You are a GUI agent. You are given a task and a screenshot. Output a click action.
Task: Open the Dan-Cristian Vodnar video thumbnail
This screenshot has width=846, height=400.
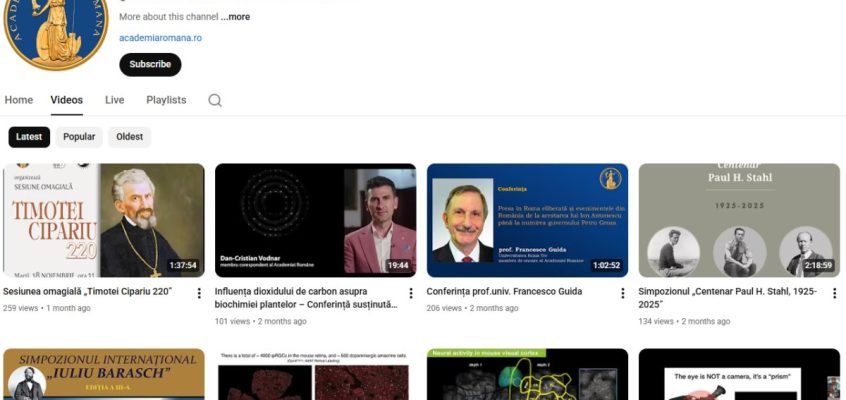pos(316,220)
